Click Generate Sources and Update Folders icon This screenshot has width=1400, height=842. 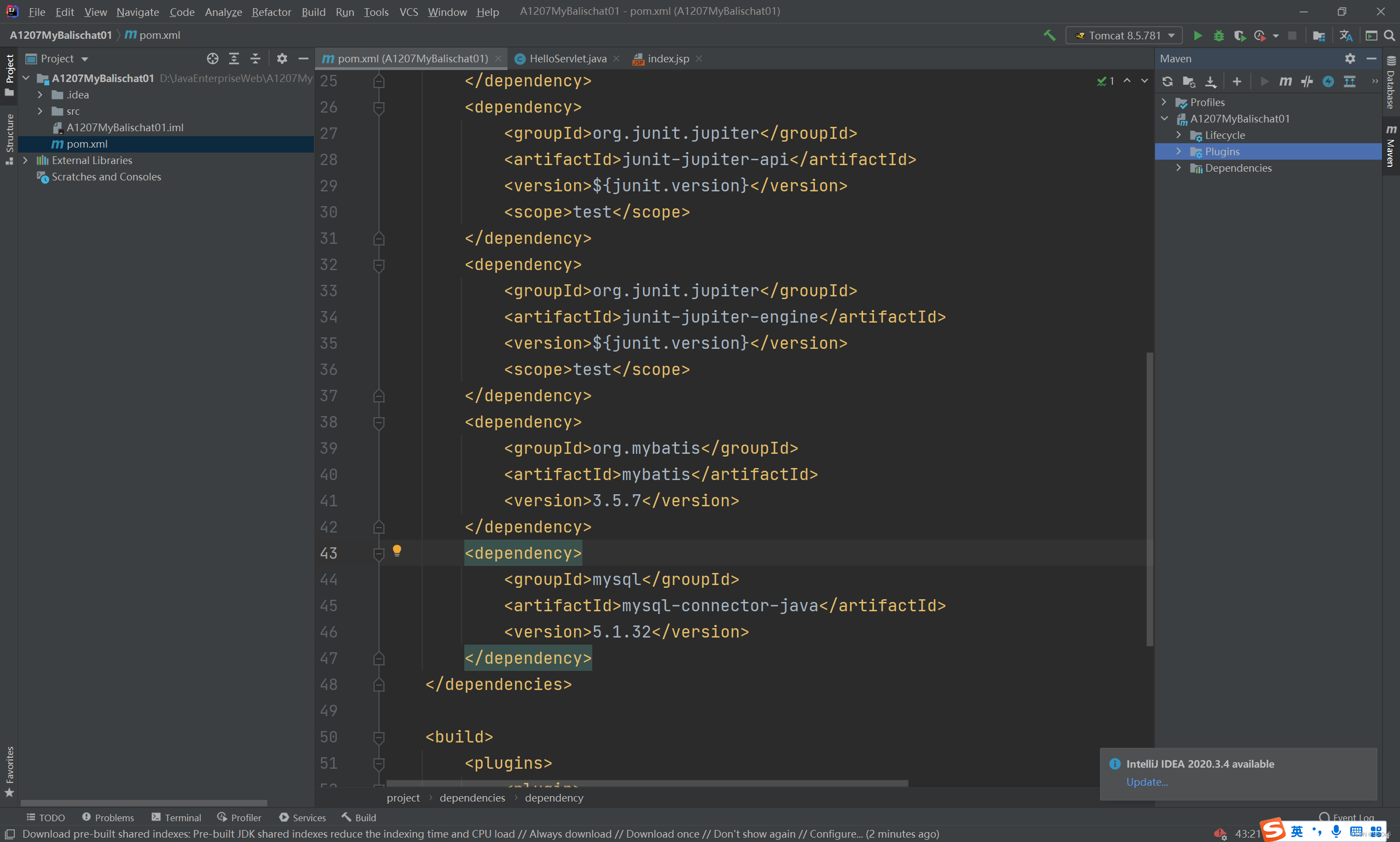point(1189,81)
